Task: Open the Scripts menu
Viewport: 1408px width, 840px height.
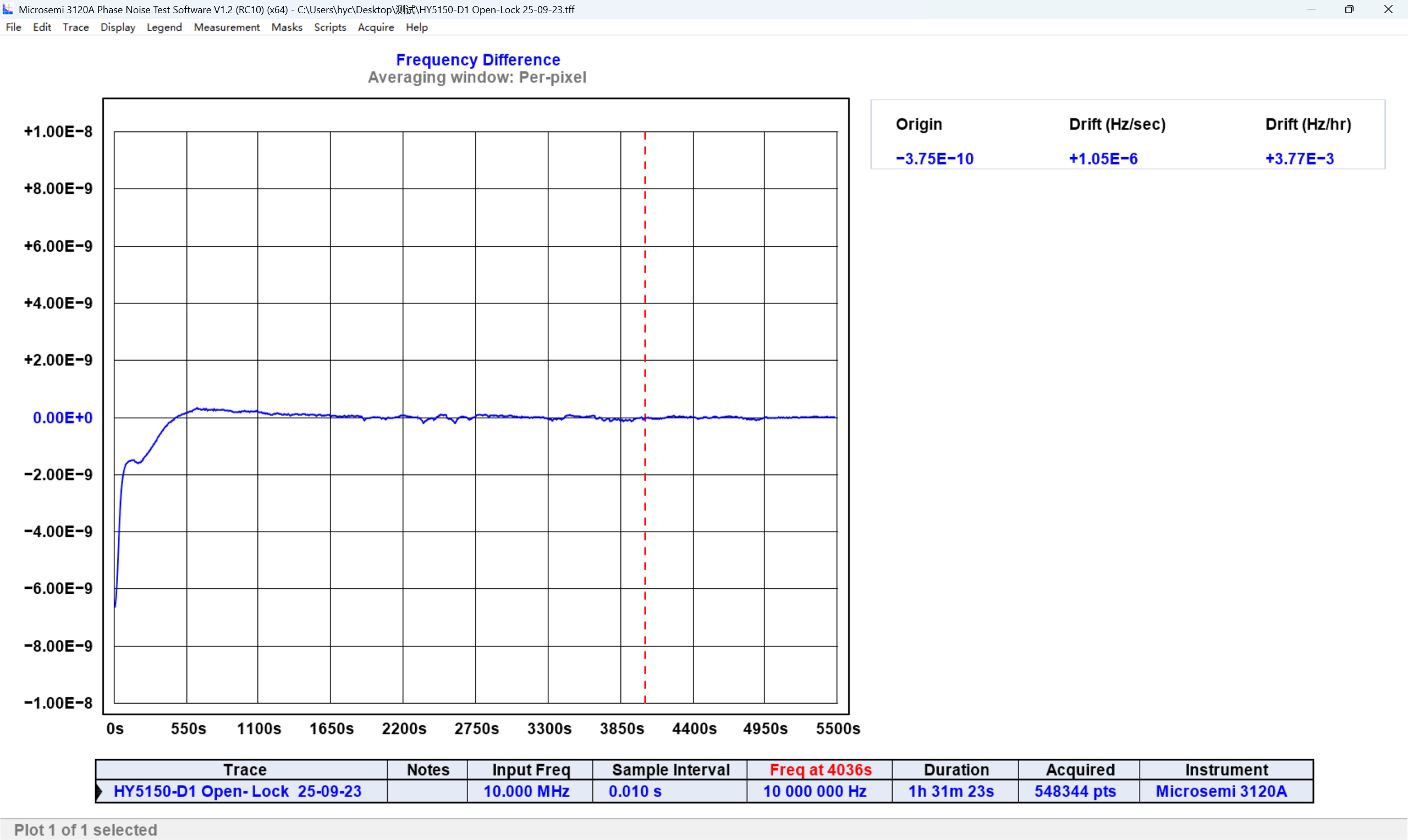Action: [330, 27]
